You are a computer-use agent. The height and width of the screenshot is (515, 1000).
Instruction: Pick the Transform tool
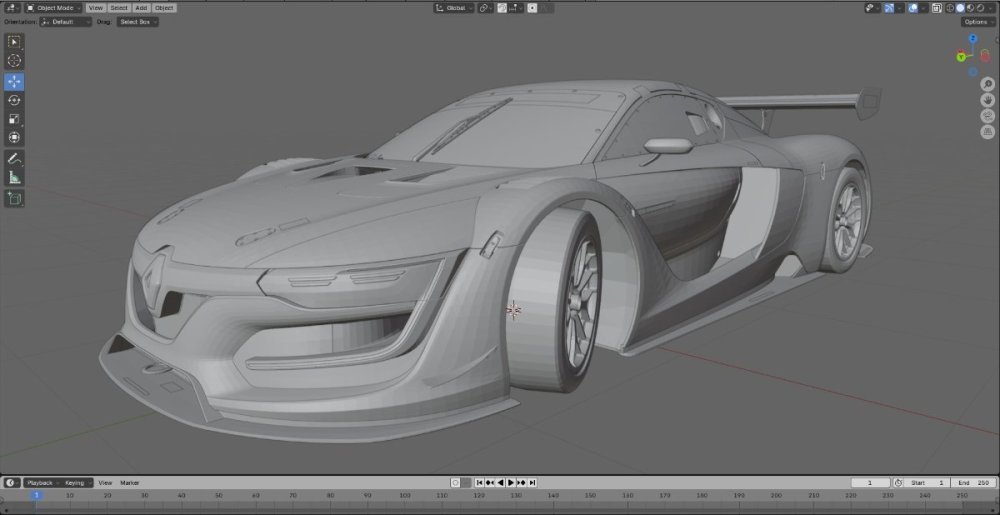[14, 137]
